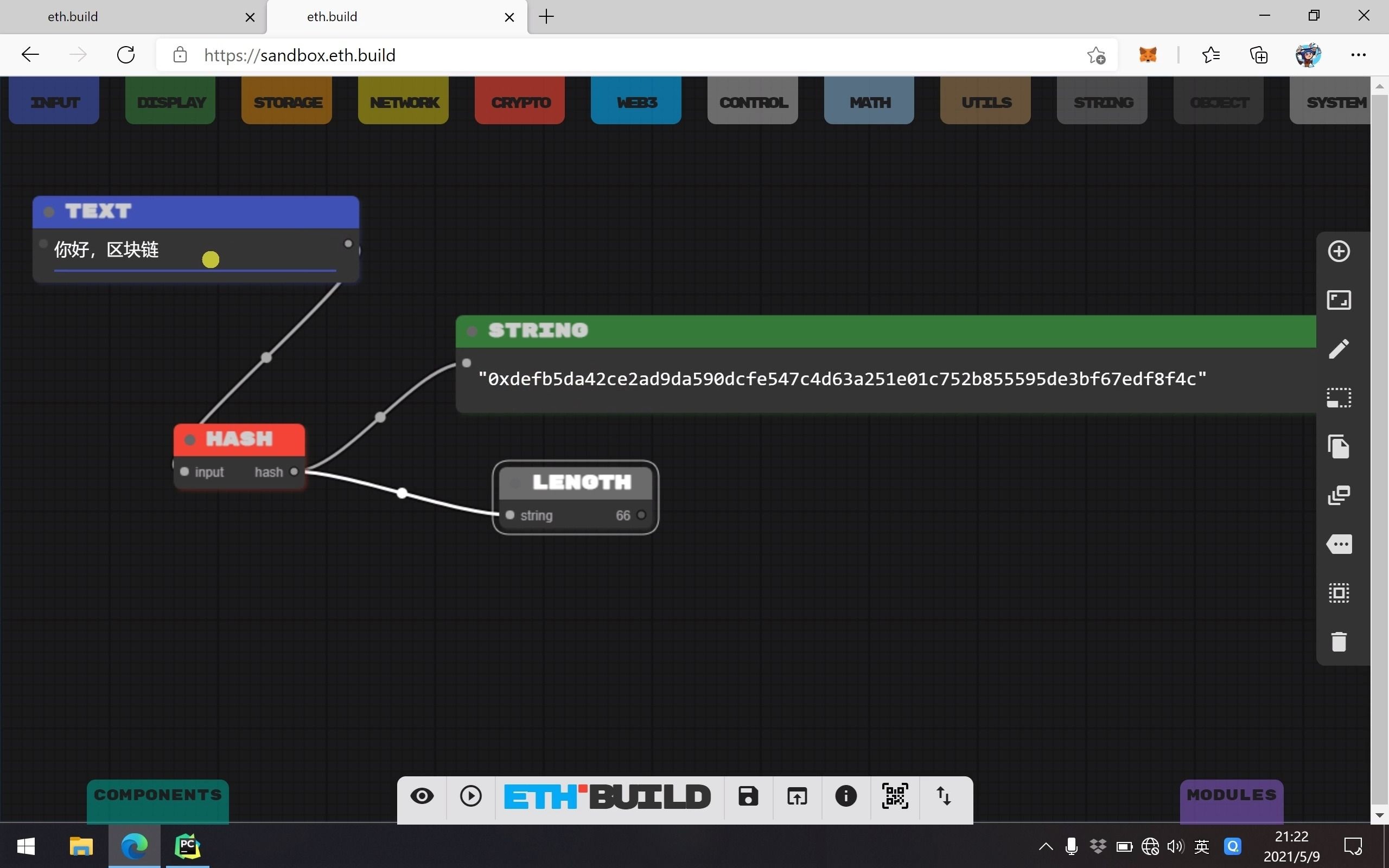The height and width of the screenshot is (868, 1389).
Task: Toggle collapse dot on STRING node title
Action: tap(472, 331)
